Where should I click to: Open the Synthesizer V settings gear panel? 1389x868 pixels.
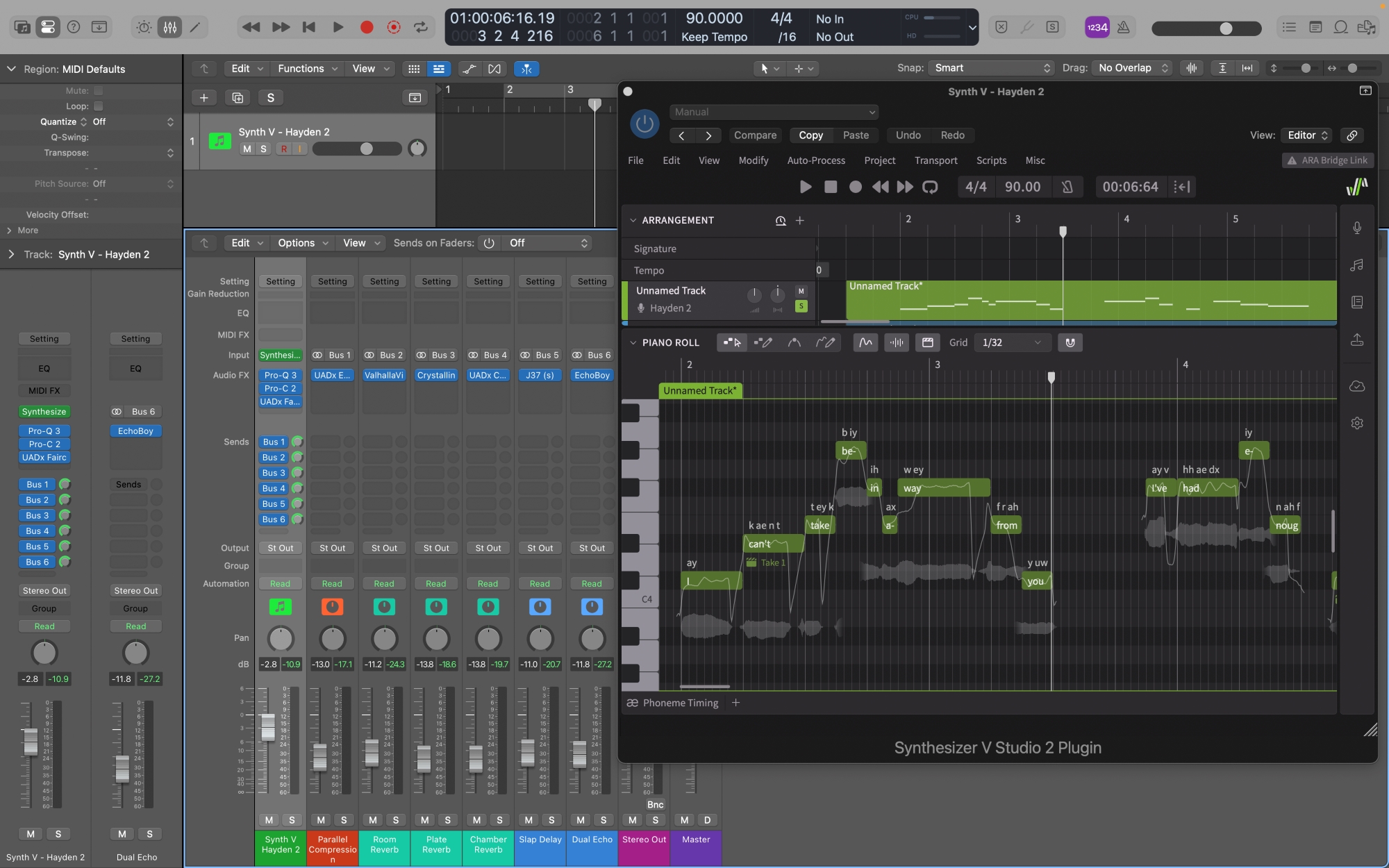[1356, 423]
